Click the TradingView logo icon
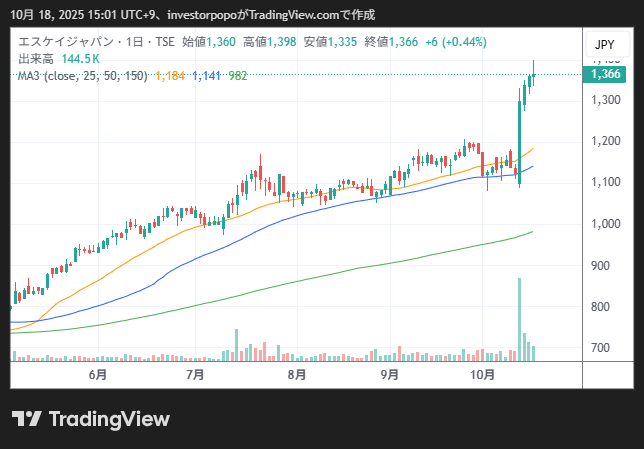This screenshot has width=644, height=449. coord(26,419)
